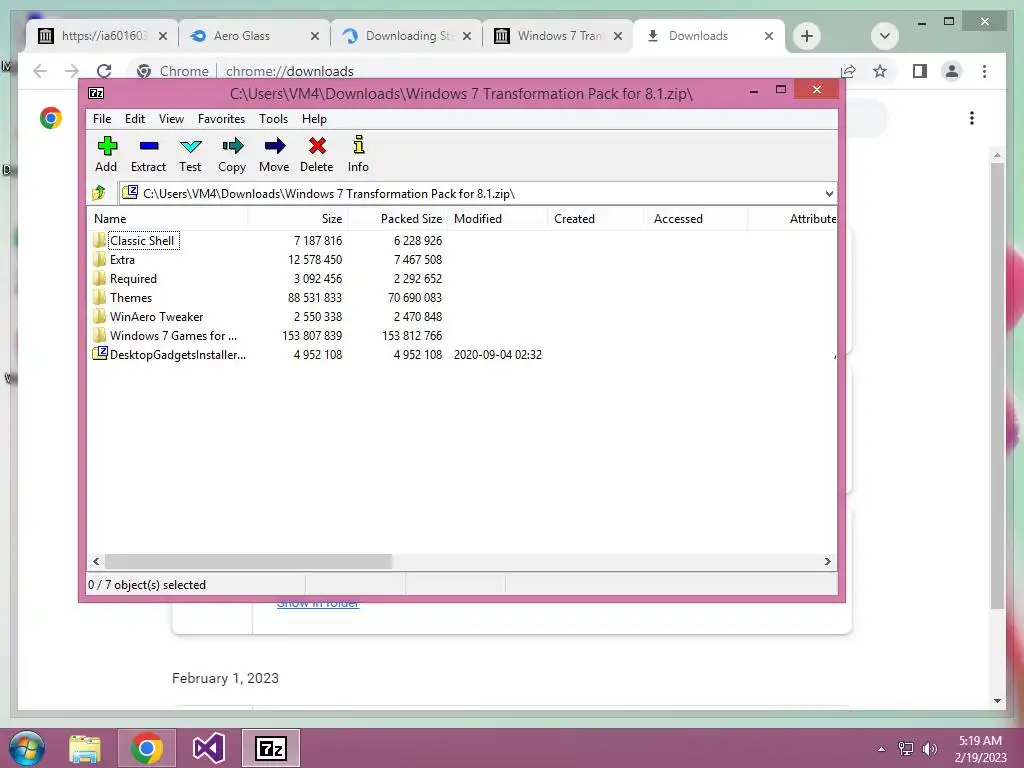Share this page icon in Chrome

tap(848, 71)
